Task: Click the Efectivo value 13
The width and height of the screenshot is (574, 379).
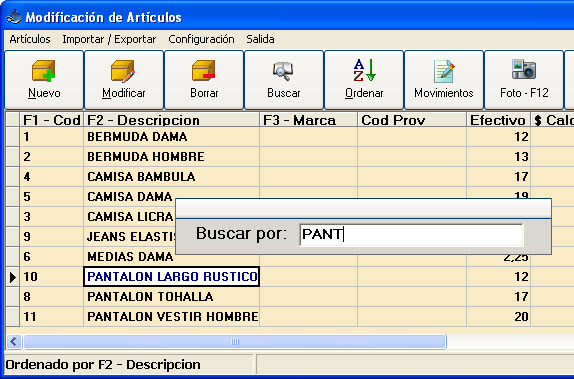Action: (x=499, y=157)
